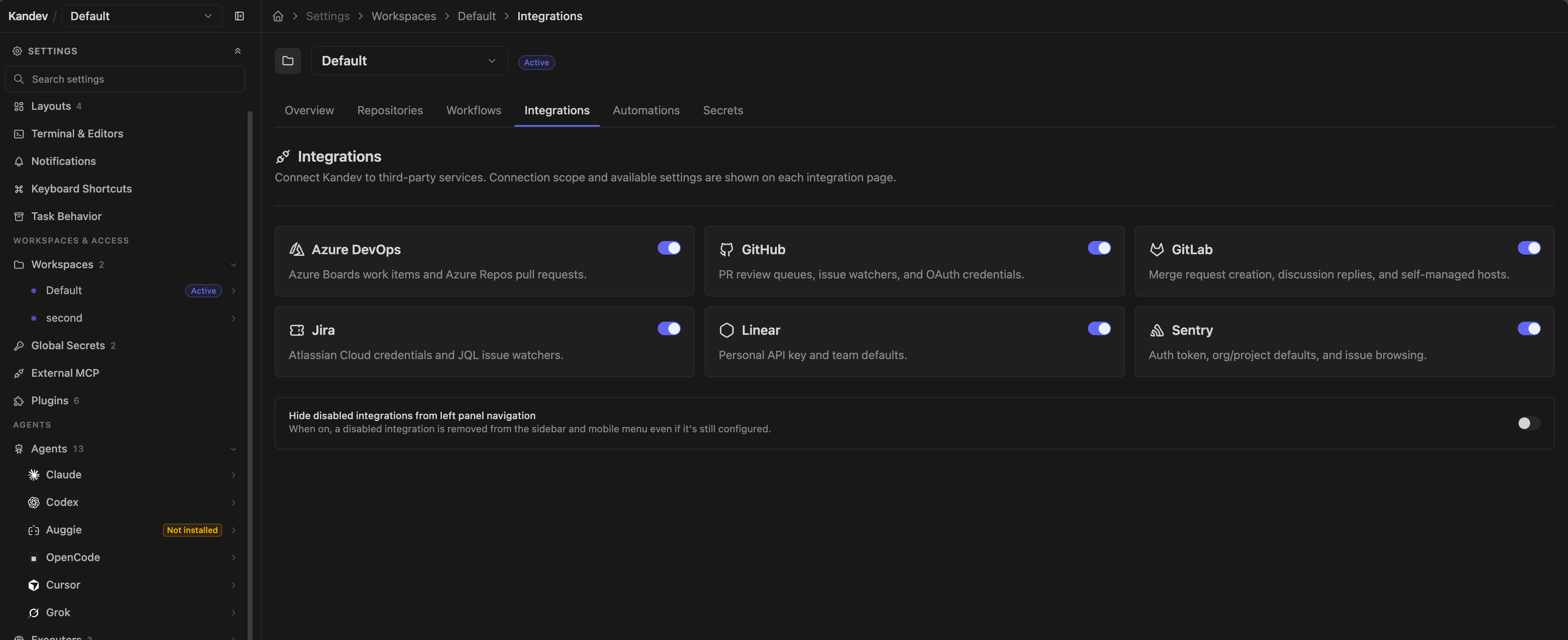This screenshot has height=640, width=1568.
Task: Click the Plugins puzzle icon
Action: tap(19, 401)
